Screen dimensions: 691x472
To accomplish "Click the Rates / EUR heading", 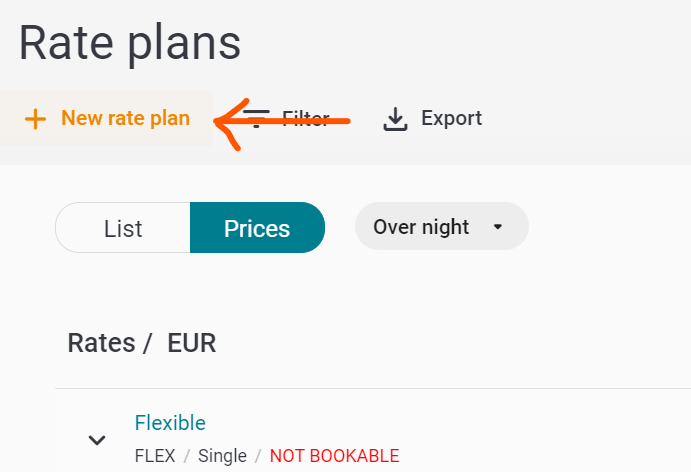I will pos(142,343).
